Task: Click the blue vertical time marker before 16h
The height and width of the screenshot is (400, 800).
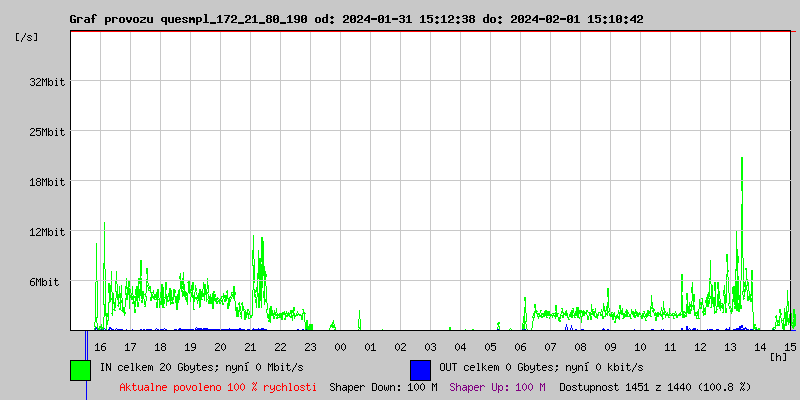Action: [87, 365]
